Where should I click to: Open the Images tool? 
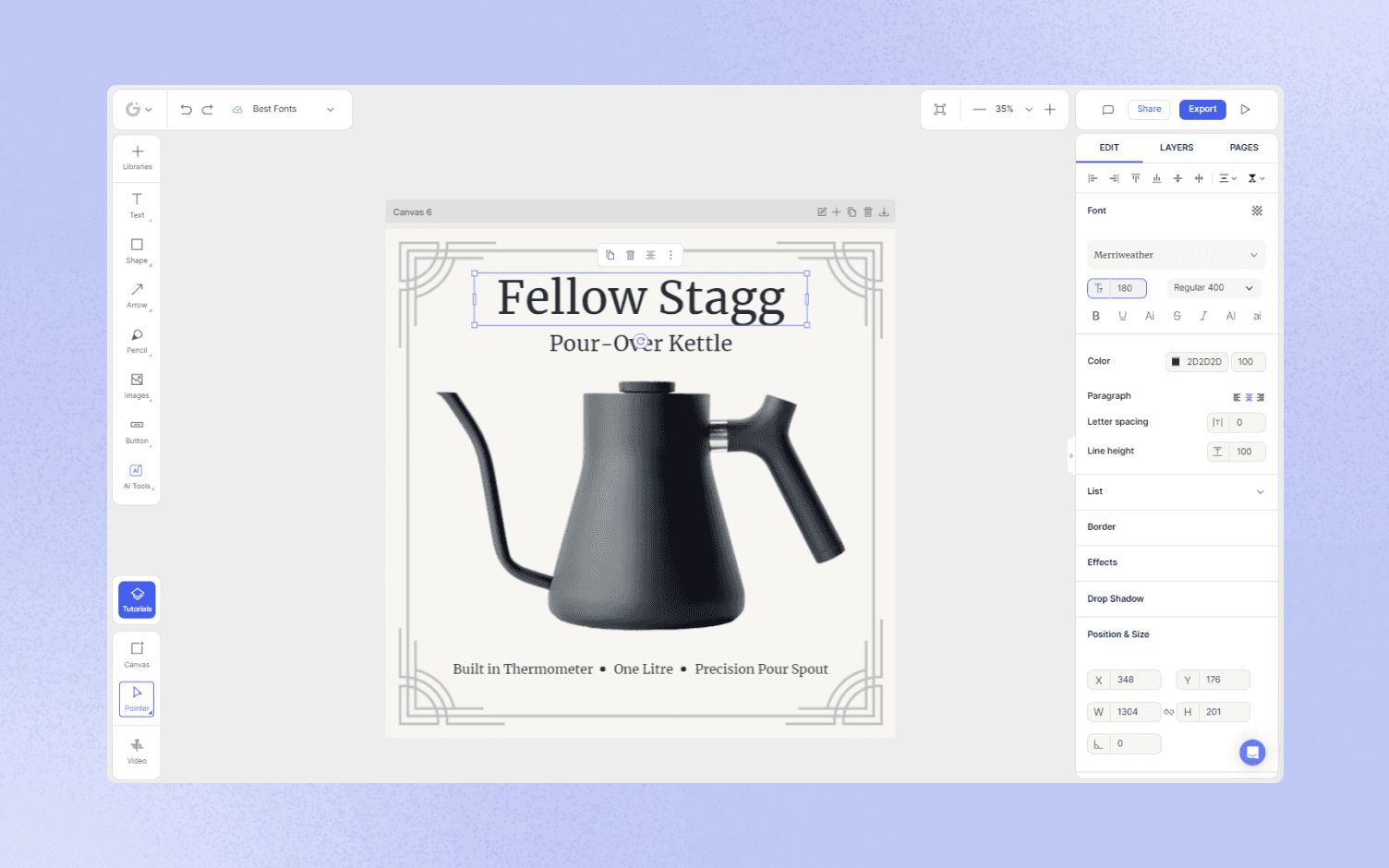point(137,386)
